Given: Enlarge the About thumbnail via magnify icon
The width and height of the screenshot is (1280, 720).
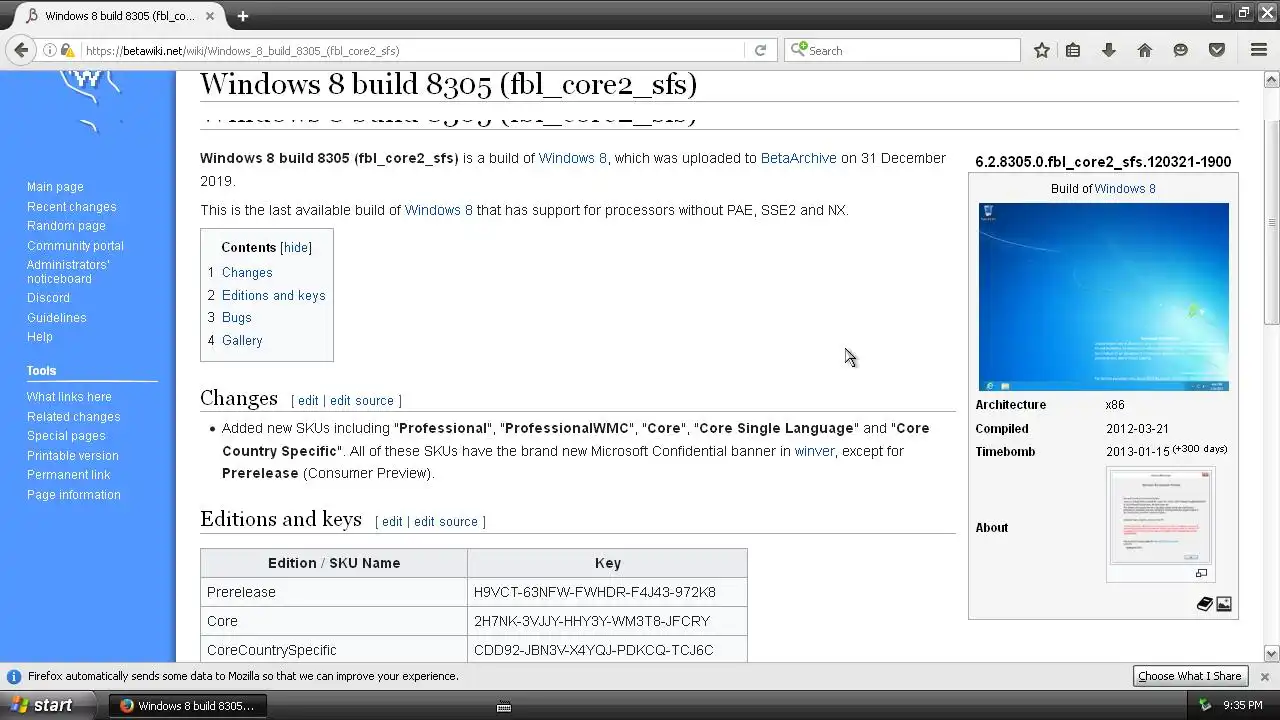Looking at the screenshot, I should coord(1201,573).
